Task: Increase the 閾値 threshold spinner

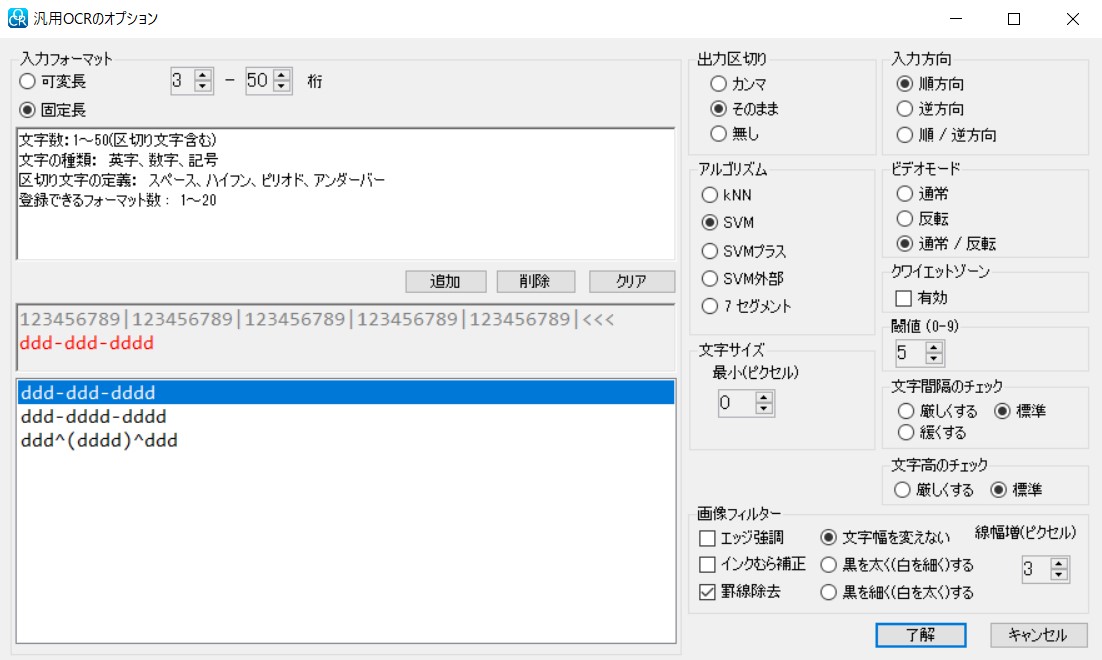Action: point(934,347)
